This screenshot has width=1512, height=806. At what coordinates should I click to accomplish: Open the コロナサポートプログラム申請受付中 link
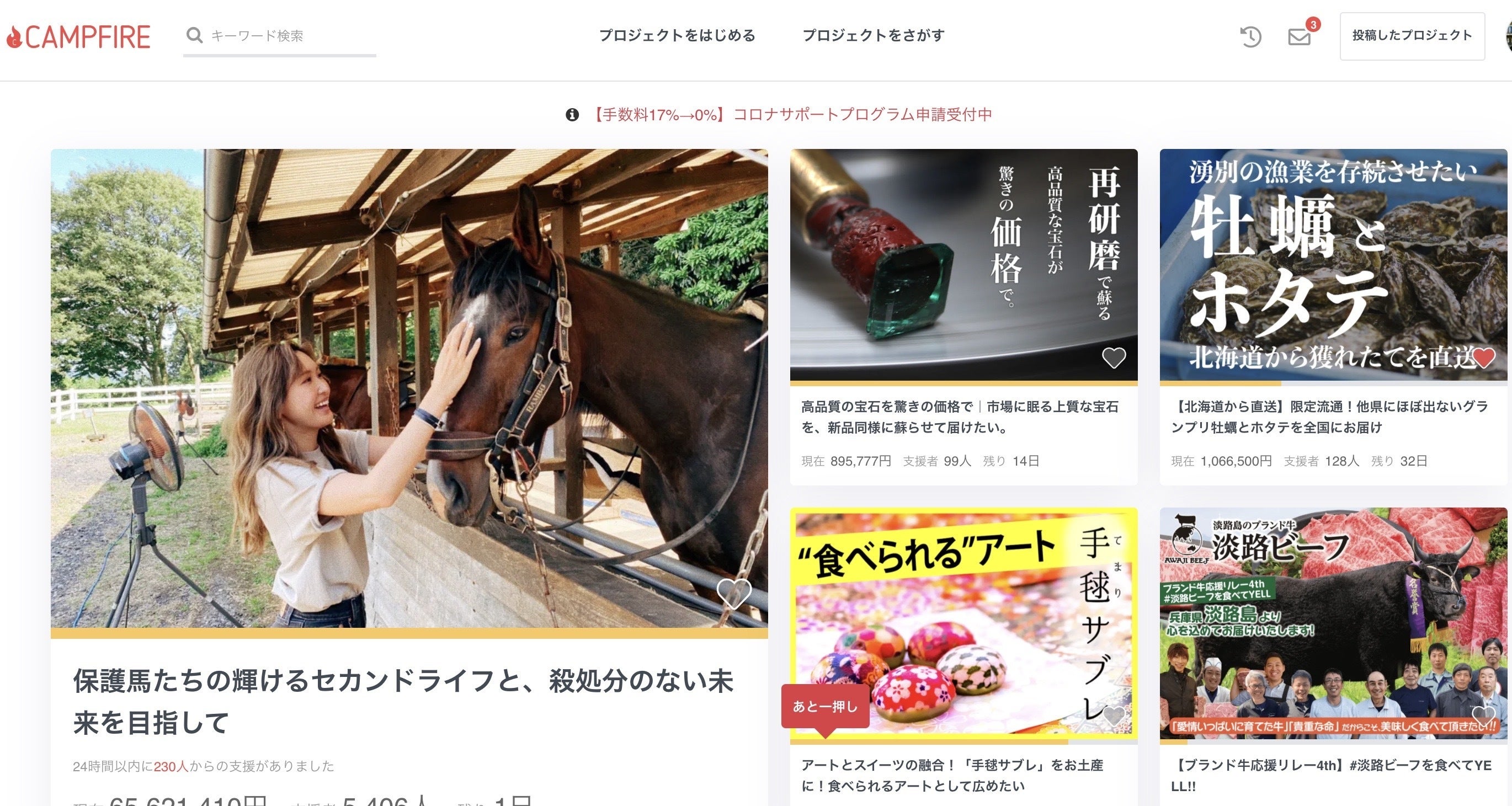[x=790, y=114]
